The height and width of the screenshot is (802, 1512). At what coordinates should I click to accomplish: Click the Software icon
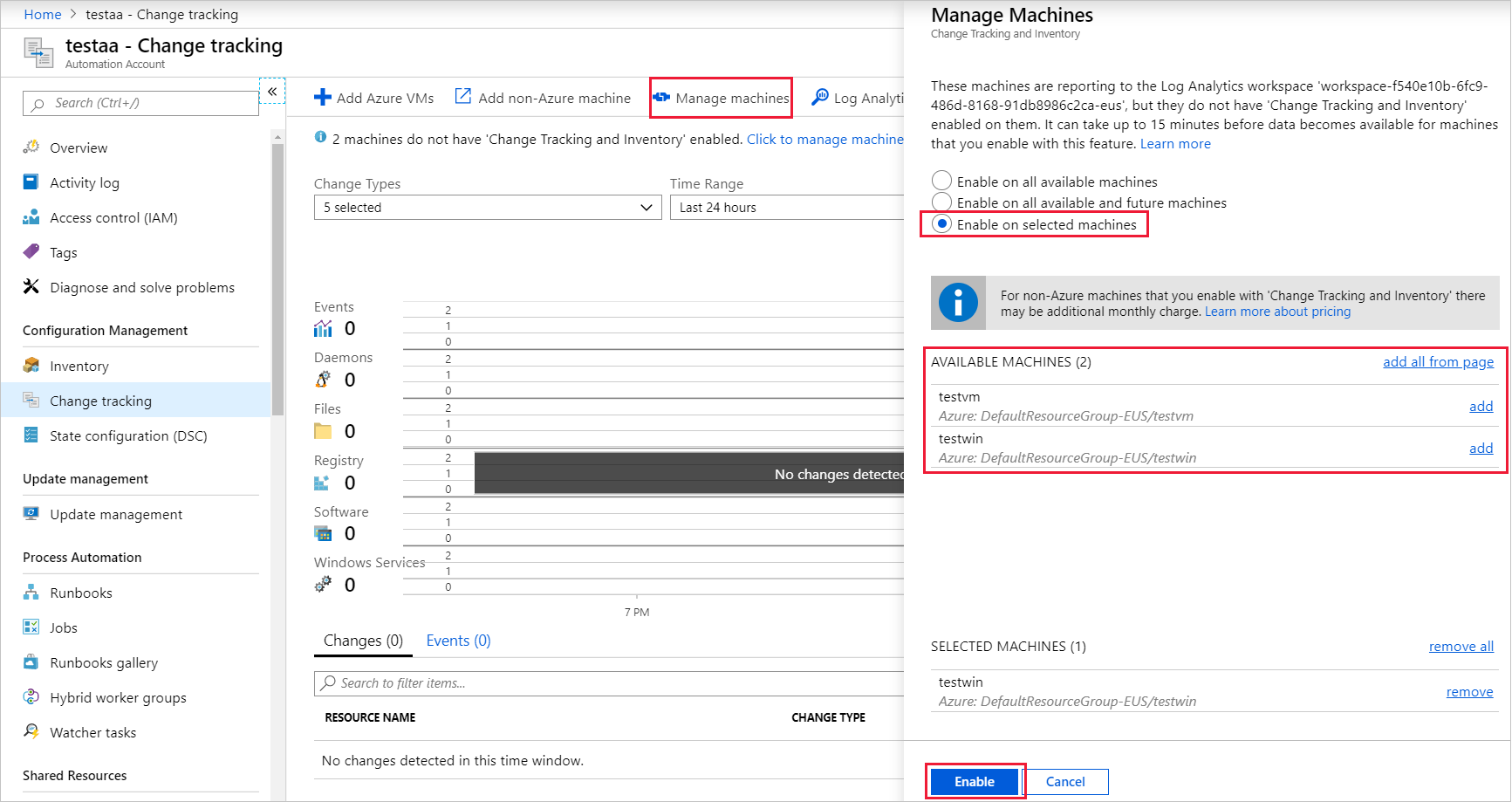pos(323,533)
